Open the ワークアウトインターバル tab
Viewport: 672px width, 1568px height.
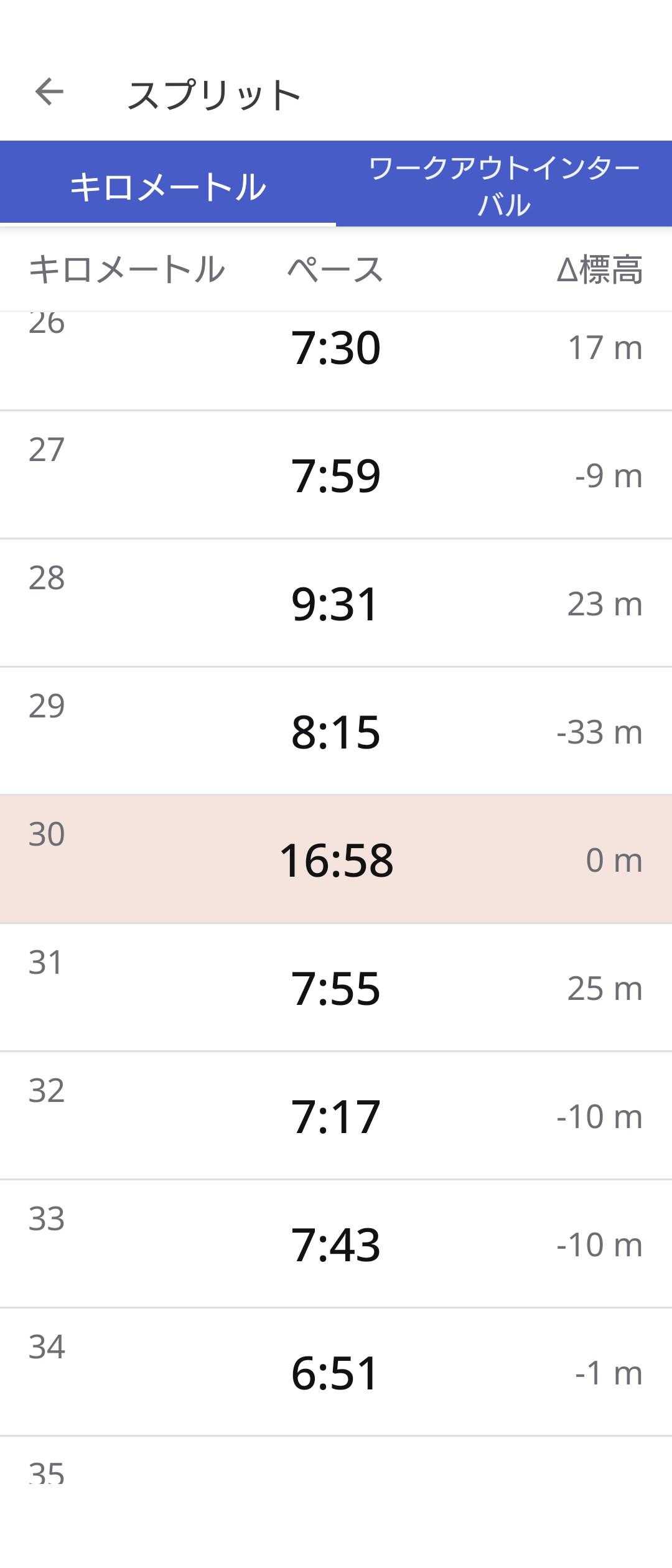click(x=504, y=186)
